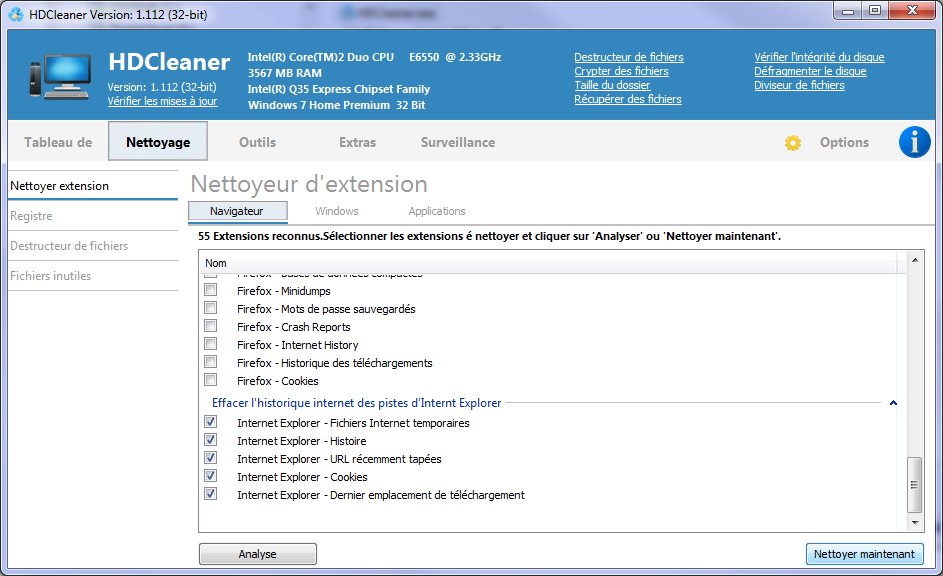Click the list scrollbar down arrow

pos(915,522)
